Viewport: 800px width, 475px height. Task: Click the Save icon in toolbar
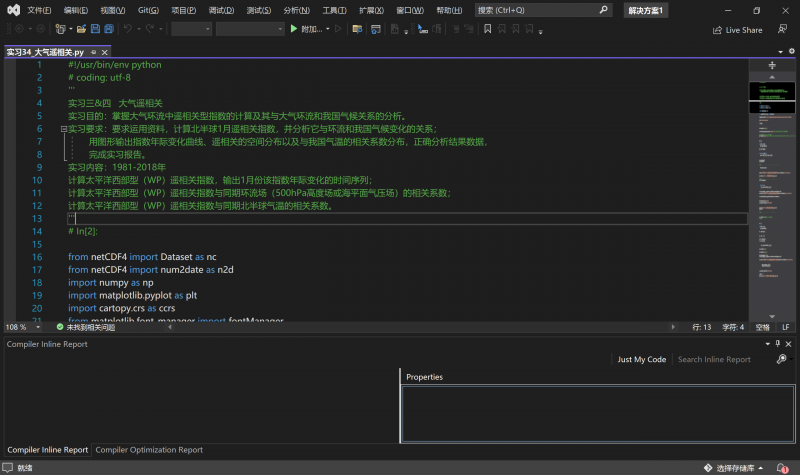pyautogui.click(x=94, y=29)
